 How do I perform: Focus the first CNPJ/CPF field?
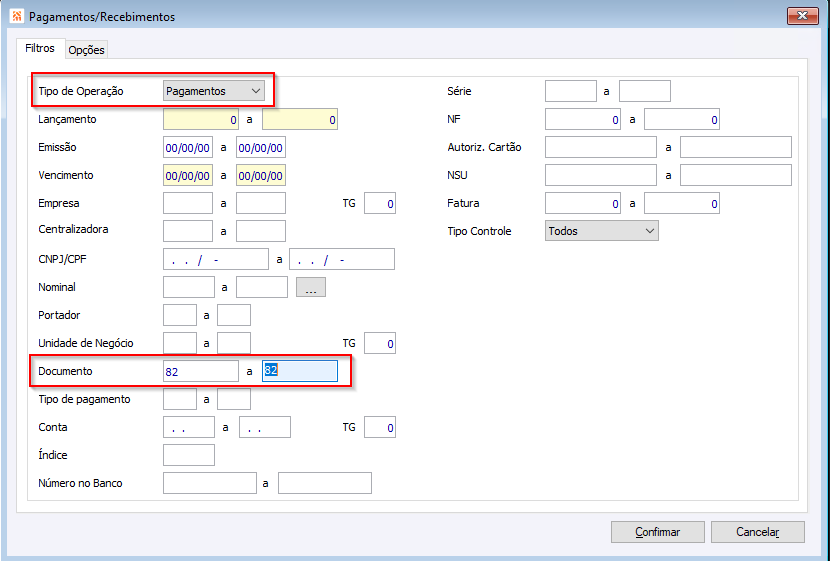tap(216, 260)
